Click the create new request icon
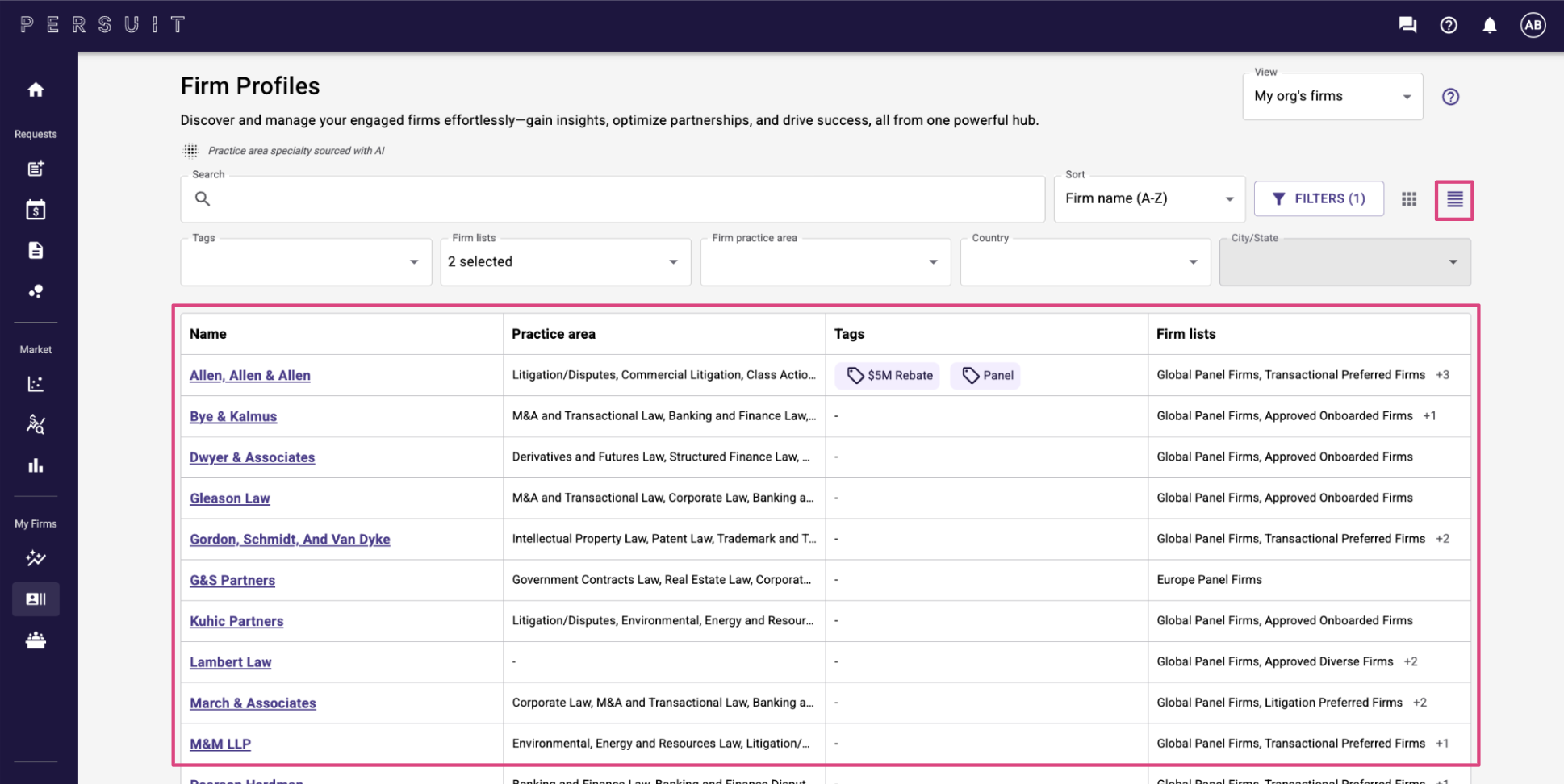The image size is (1564, 784). pyautogui.click(x=36, y=169)
